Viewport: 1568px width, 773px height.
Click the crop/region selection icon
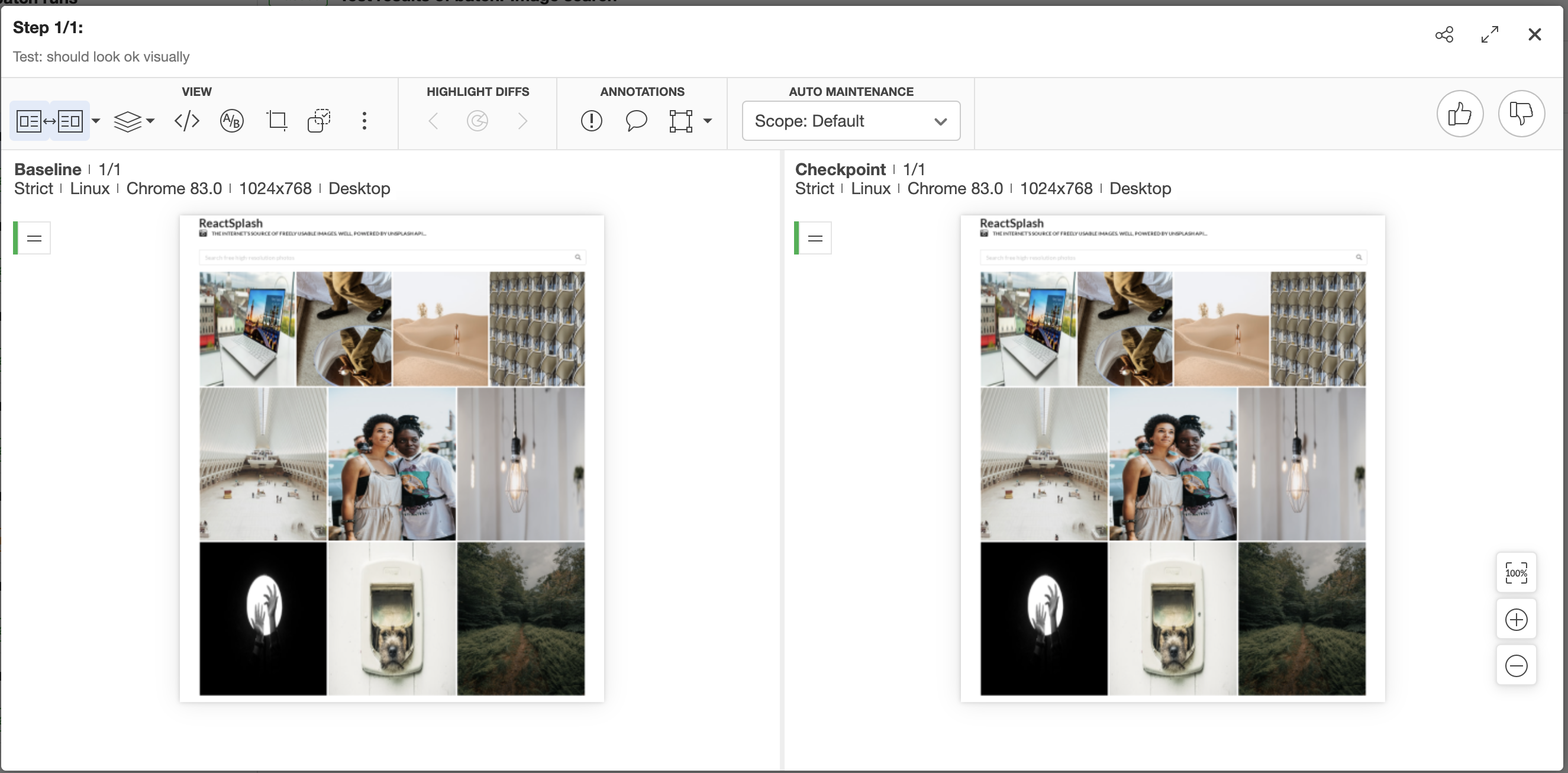pyautogui.click(x=277, y=120)
